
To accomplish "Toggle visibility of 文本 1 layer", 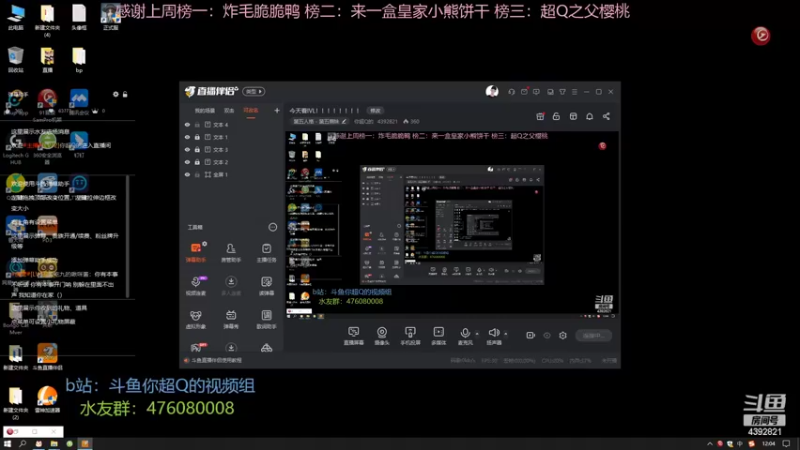I will (x=187, y=137).
